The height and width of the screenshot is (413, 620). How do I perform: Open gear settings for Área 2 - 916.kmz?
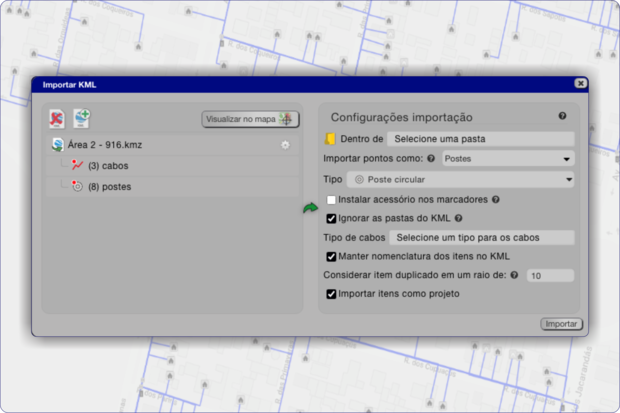coord(285,145)
